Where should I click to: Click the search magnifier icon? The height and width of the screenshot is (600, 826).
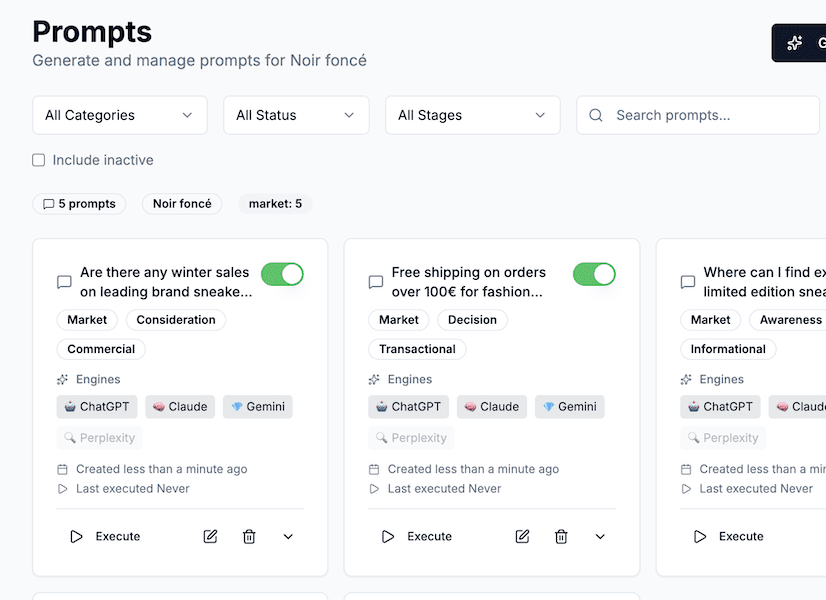click(x=595, y=115)
